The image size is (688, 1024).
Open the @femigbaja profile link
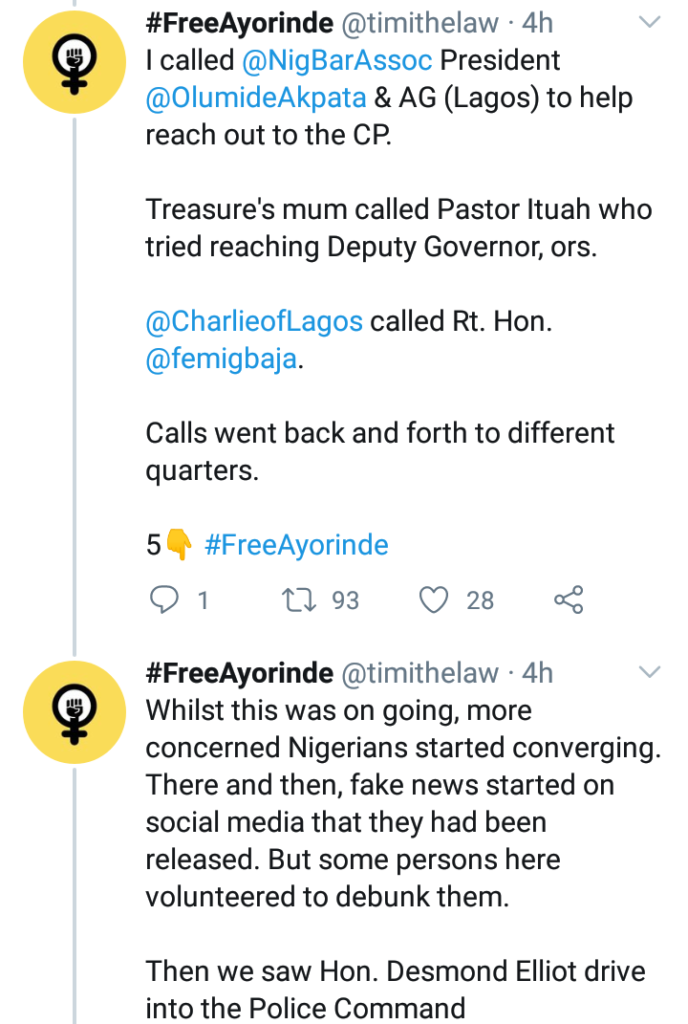222,359
